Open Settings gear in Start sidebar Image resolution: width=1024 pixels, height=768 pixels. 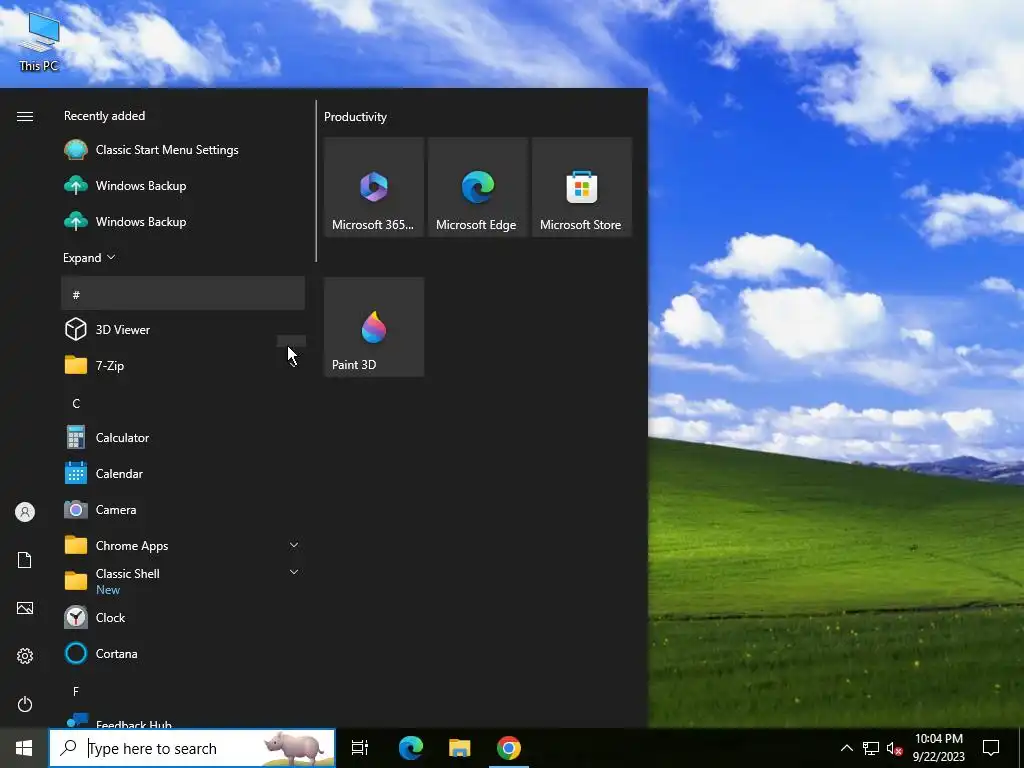(25, 656)
